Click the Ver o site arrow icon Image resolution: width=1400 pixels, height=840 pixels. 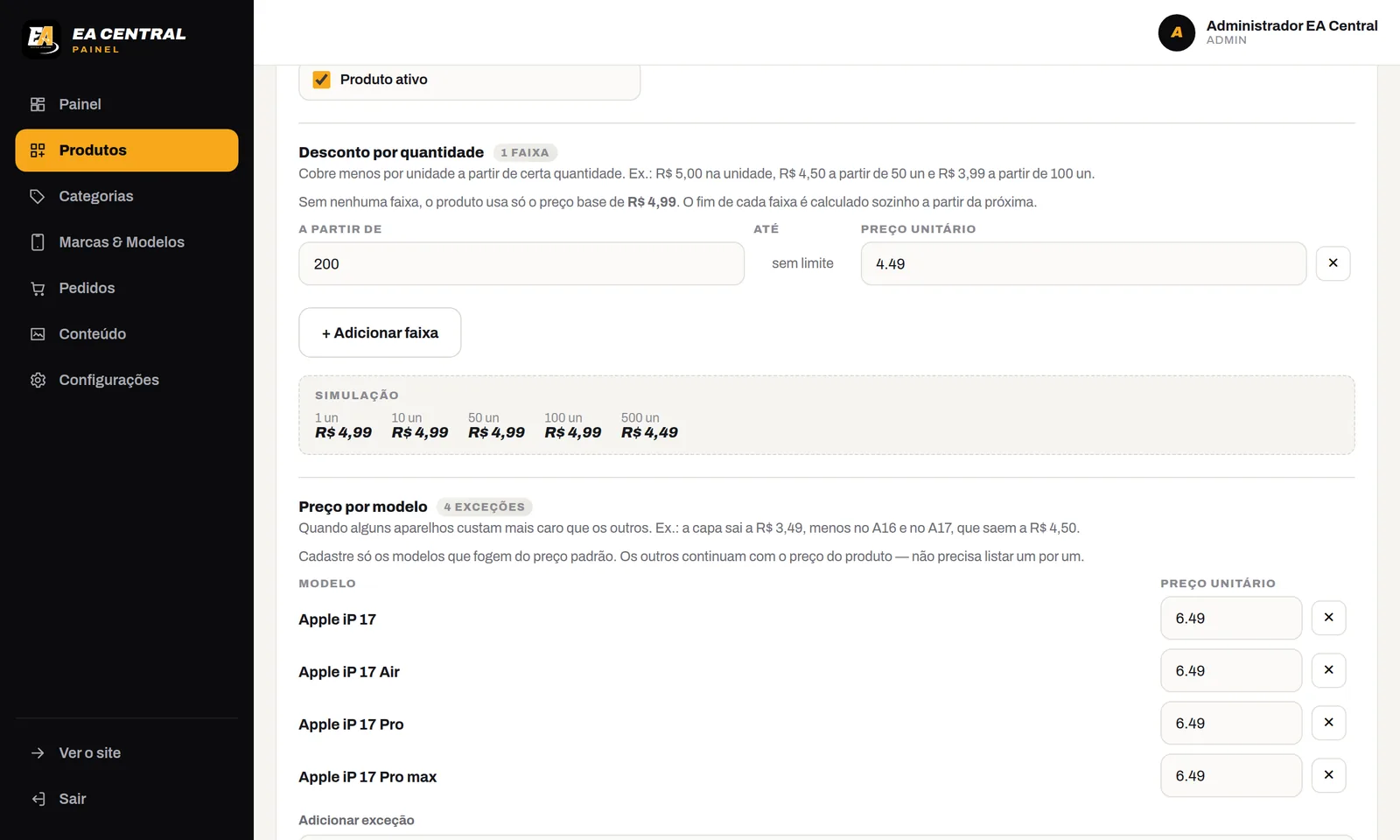click(38, 753)
